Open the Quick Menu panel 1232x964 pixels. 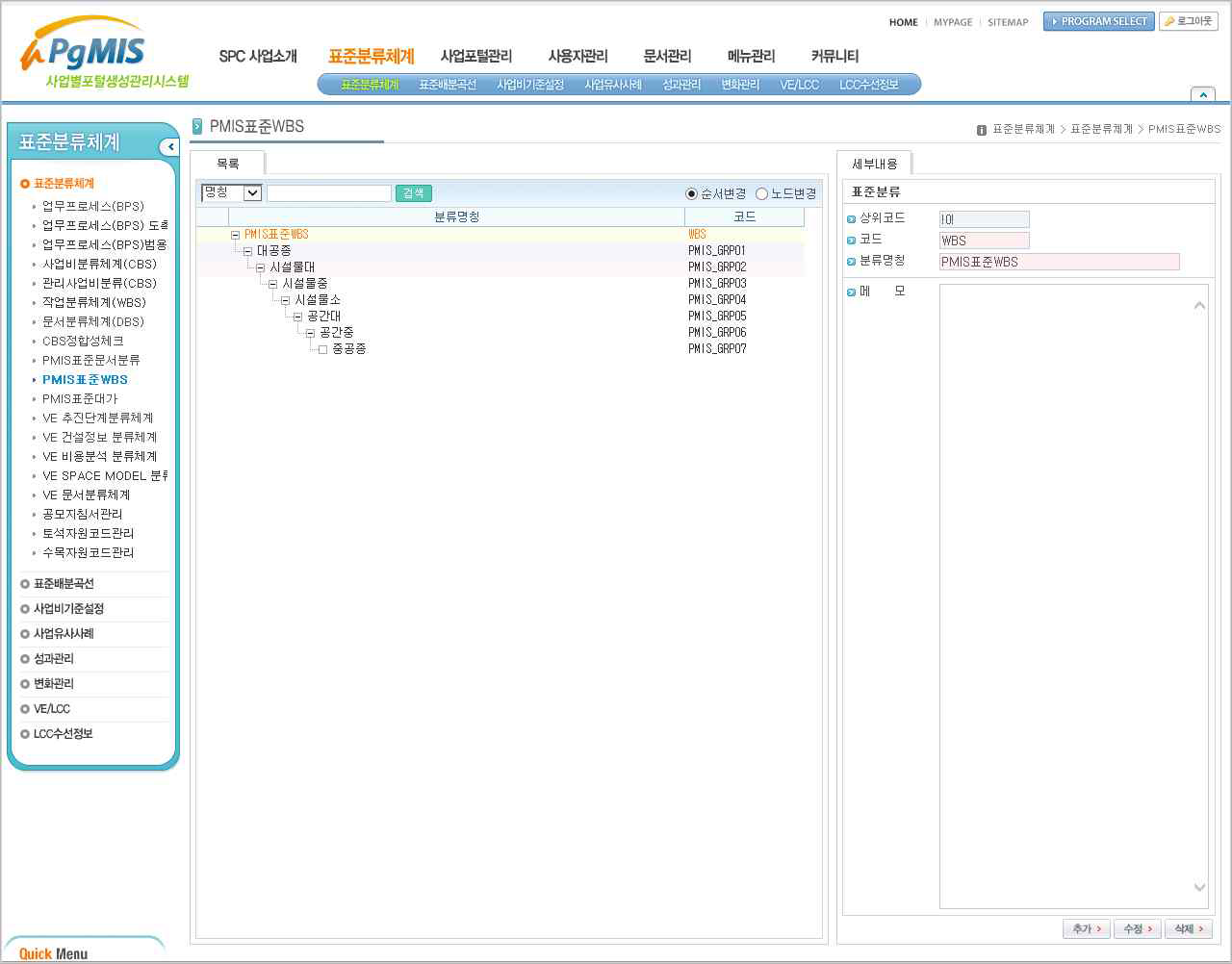[x=53, y=953]
